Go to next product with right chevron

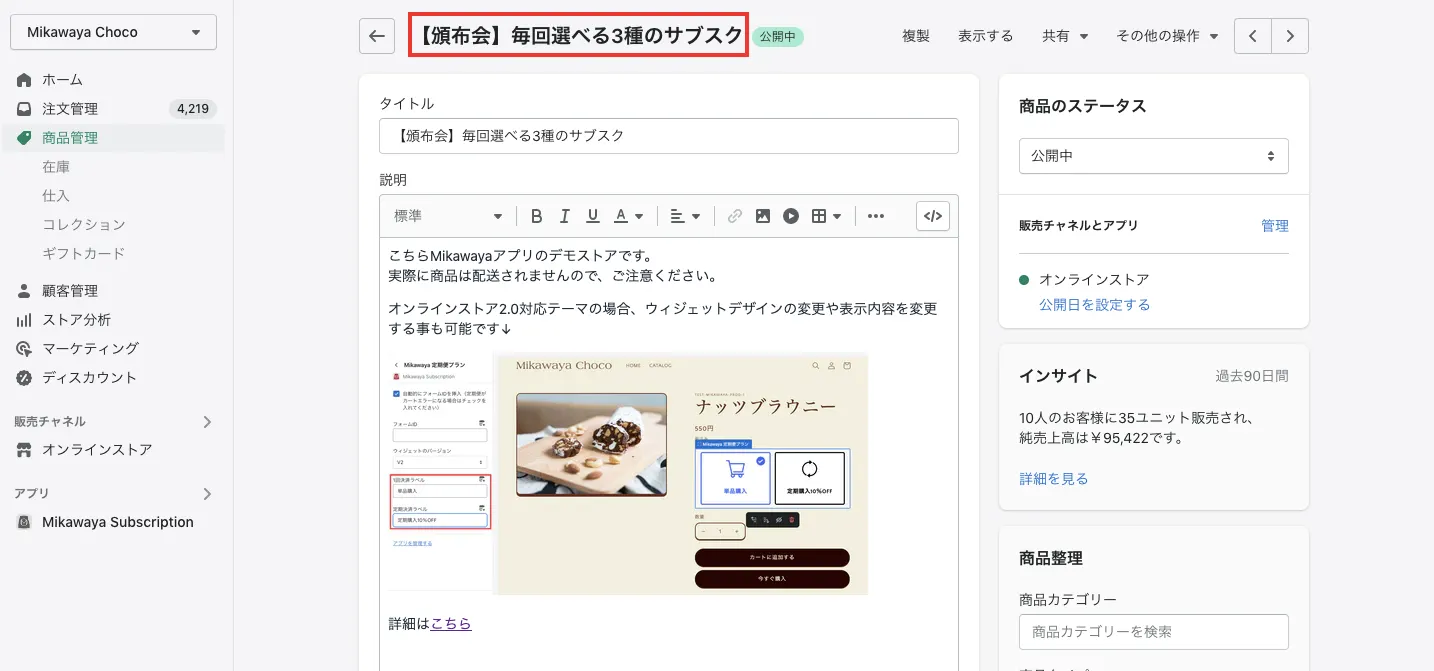pyautogui.click(x=1290, y=36)
